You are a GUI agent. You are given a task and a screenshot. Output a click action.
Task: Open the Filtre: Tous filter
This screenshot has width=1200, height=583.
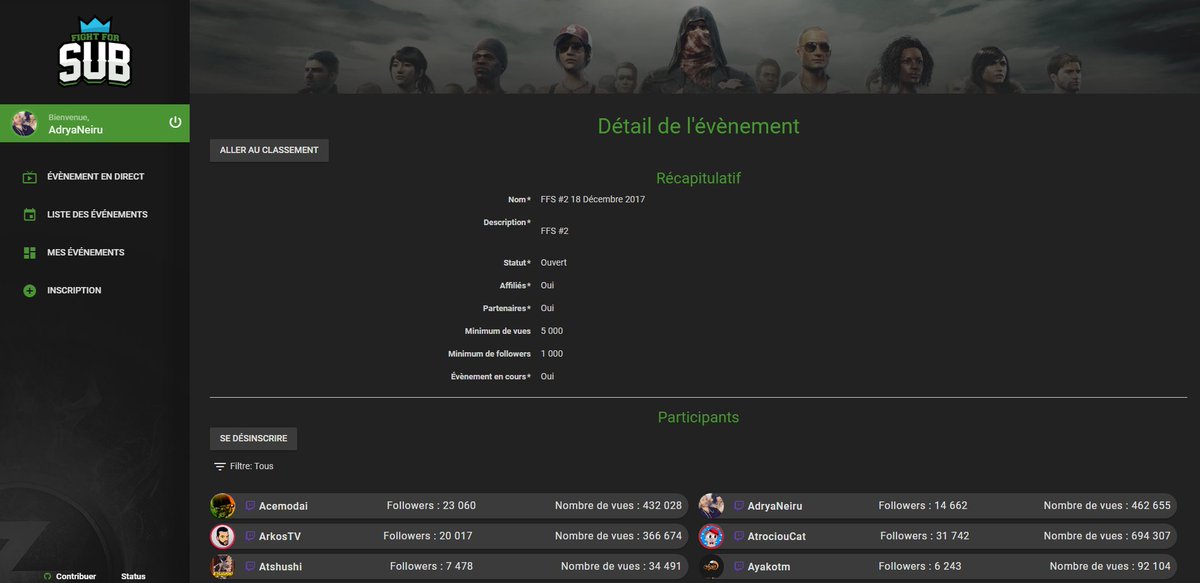[x=244, y=467]
